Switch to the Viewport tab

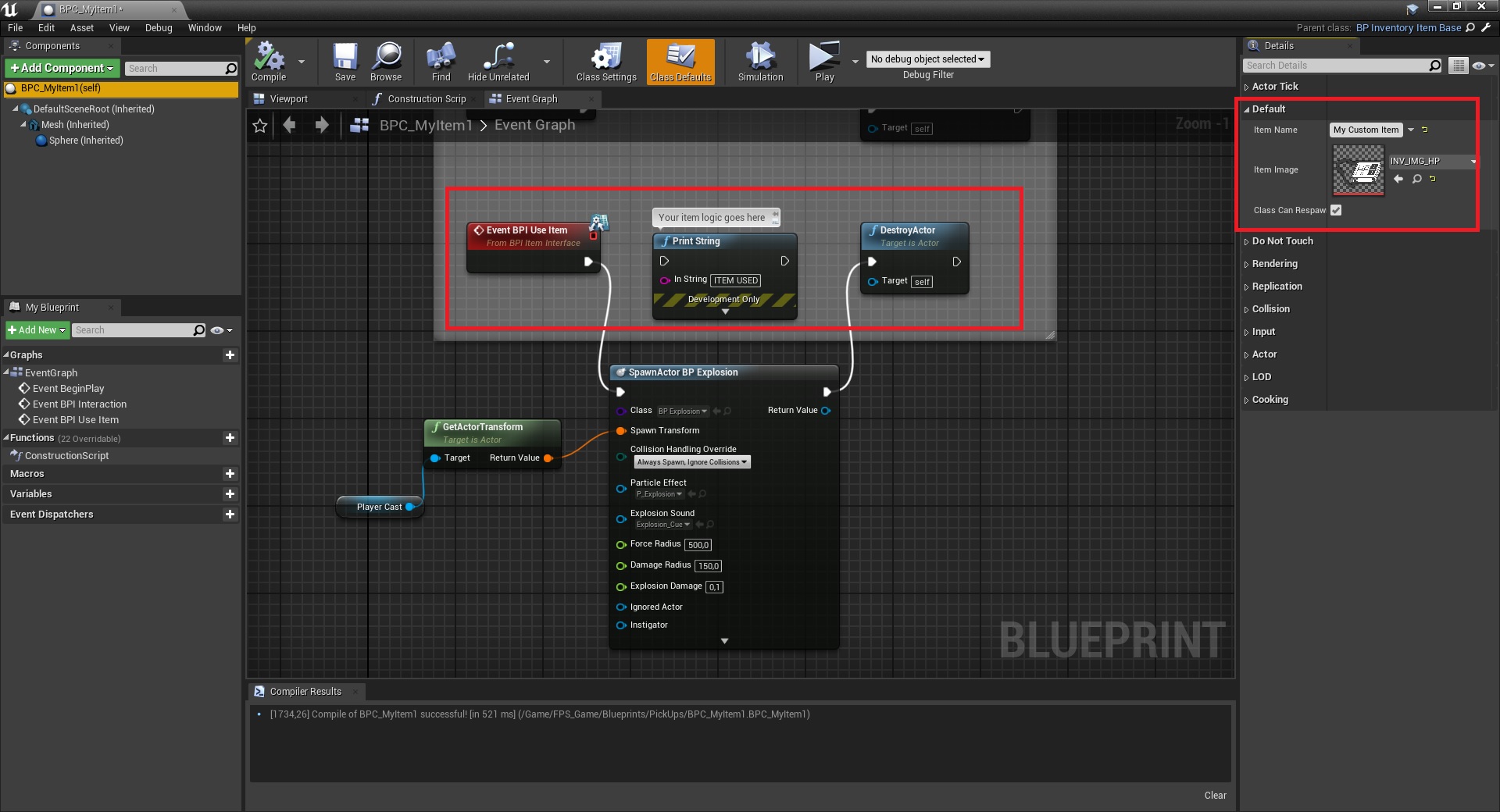pos(288,99)
